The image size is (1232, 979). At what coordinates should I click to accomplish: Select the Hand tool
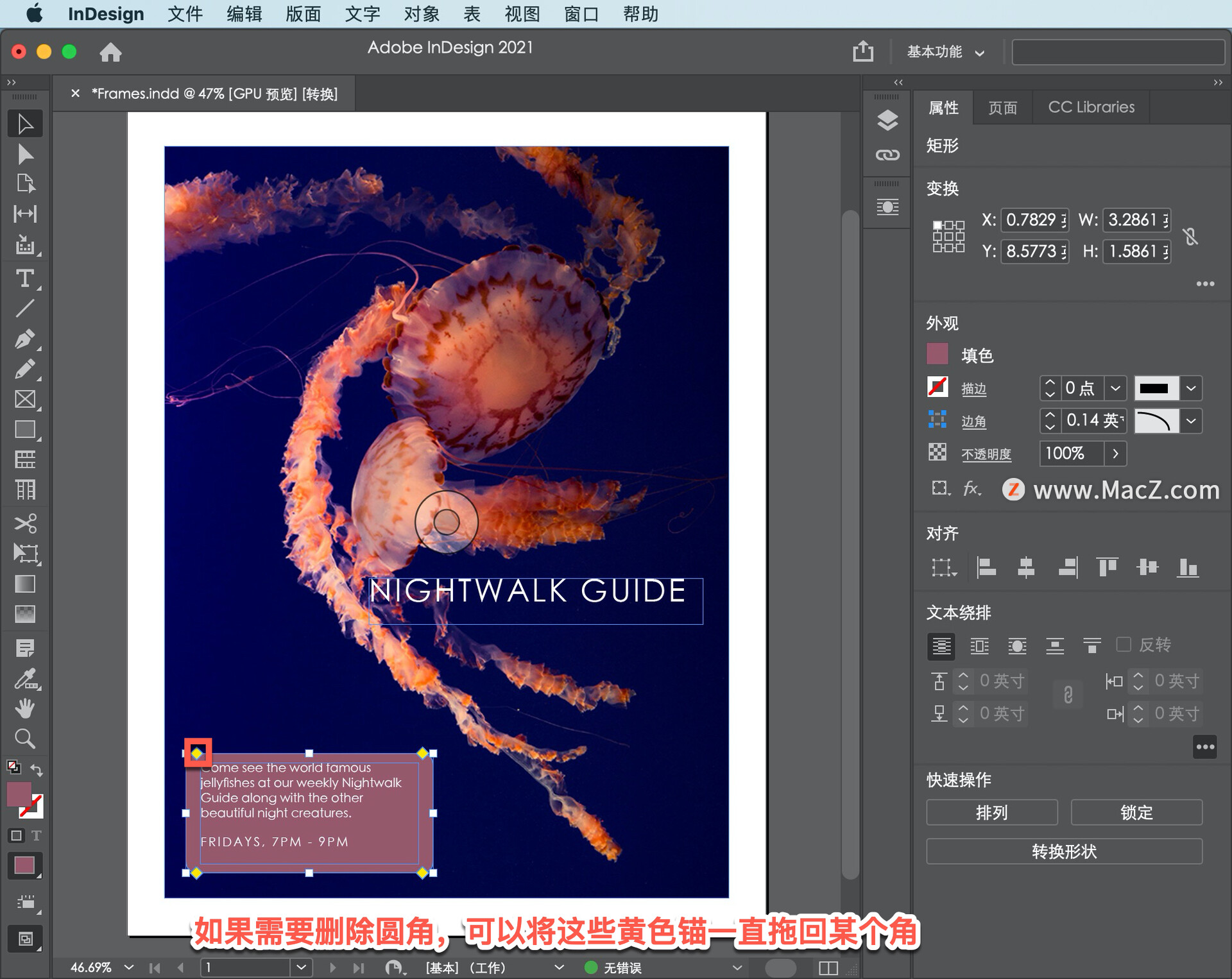(25, 709)
